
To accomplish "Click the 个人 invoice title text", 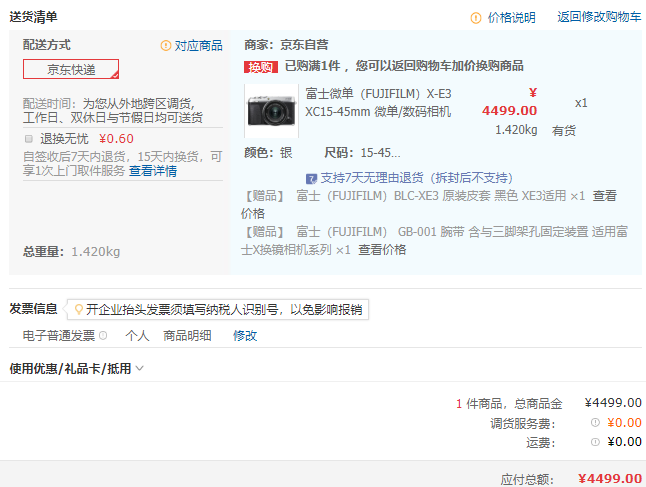I will coord(137,335).
